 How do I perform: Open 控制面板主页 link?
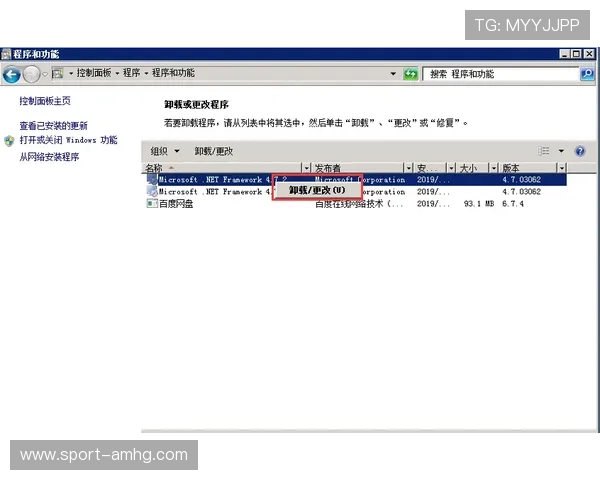pos(45,101)
